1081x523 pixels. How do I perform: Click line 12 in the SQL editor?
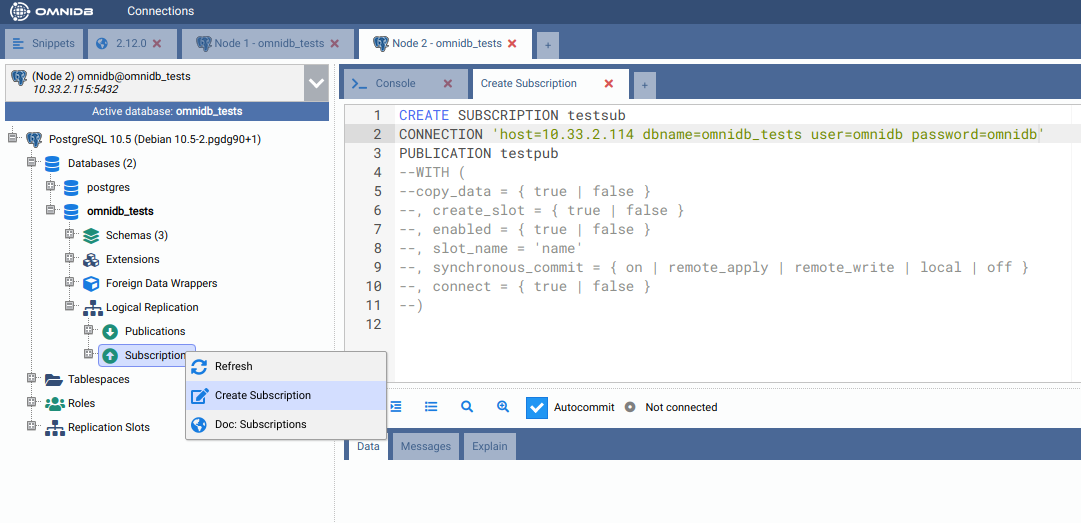pos(700,325)
